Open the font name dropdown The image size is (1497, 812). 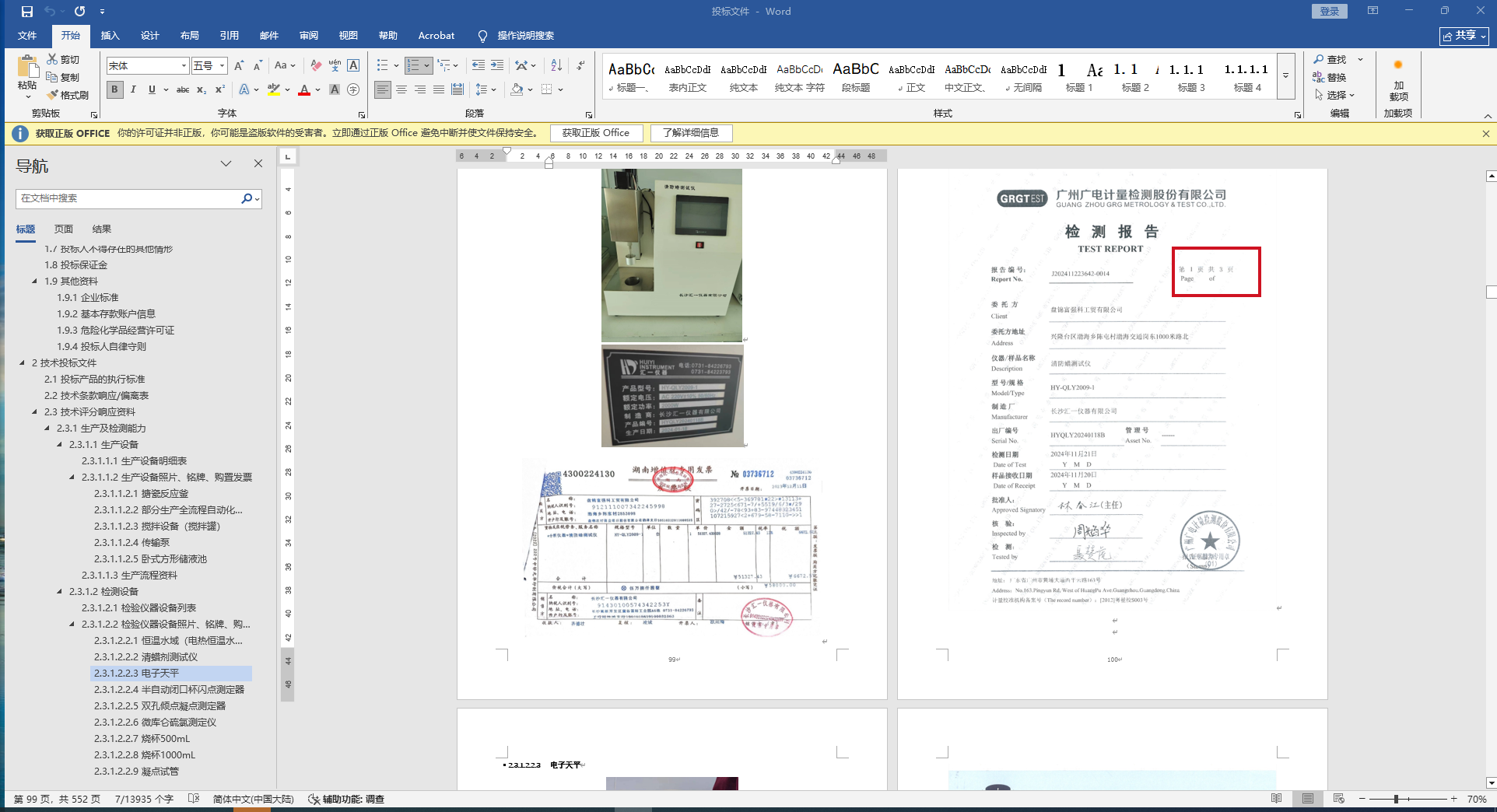pos(184,66)
